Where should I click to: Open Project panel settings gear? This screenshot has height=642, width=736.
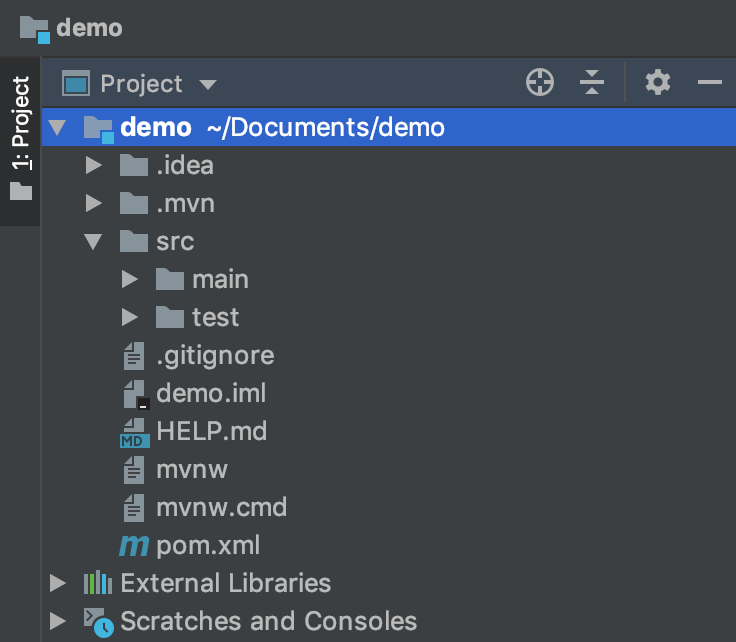pos(657,83)
